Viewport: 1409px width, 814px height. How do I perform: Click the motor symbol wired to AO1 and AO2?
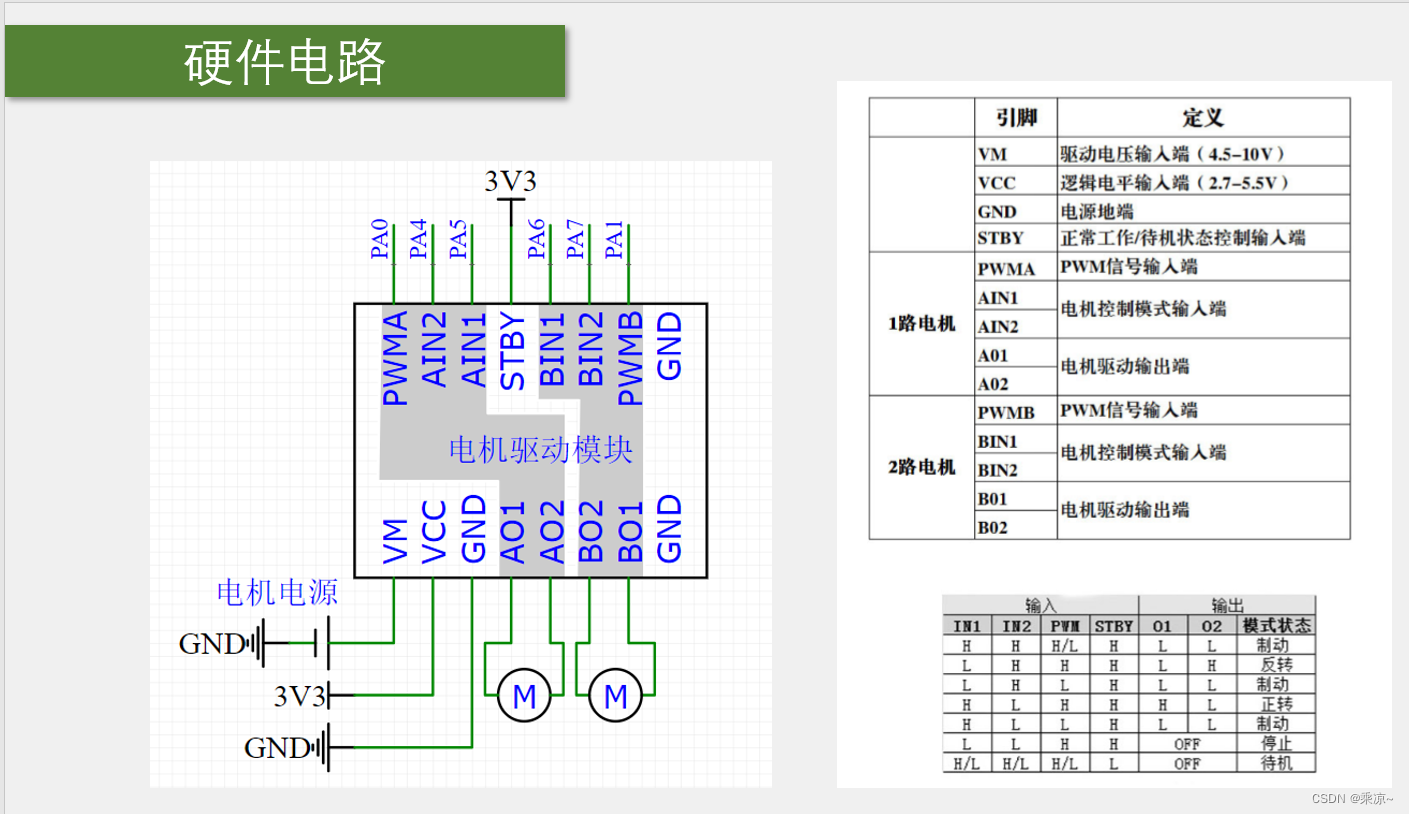pyautogui.click(x=524, y=696)
